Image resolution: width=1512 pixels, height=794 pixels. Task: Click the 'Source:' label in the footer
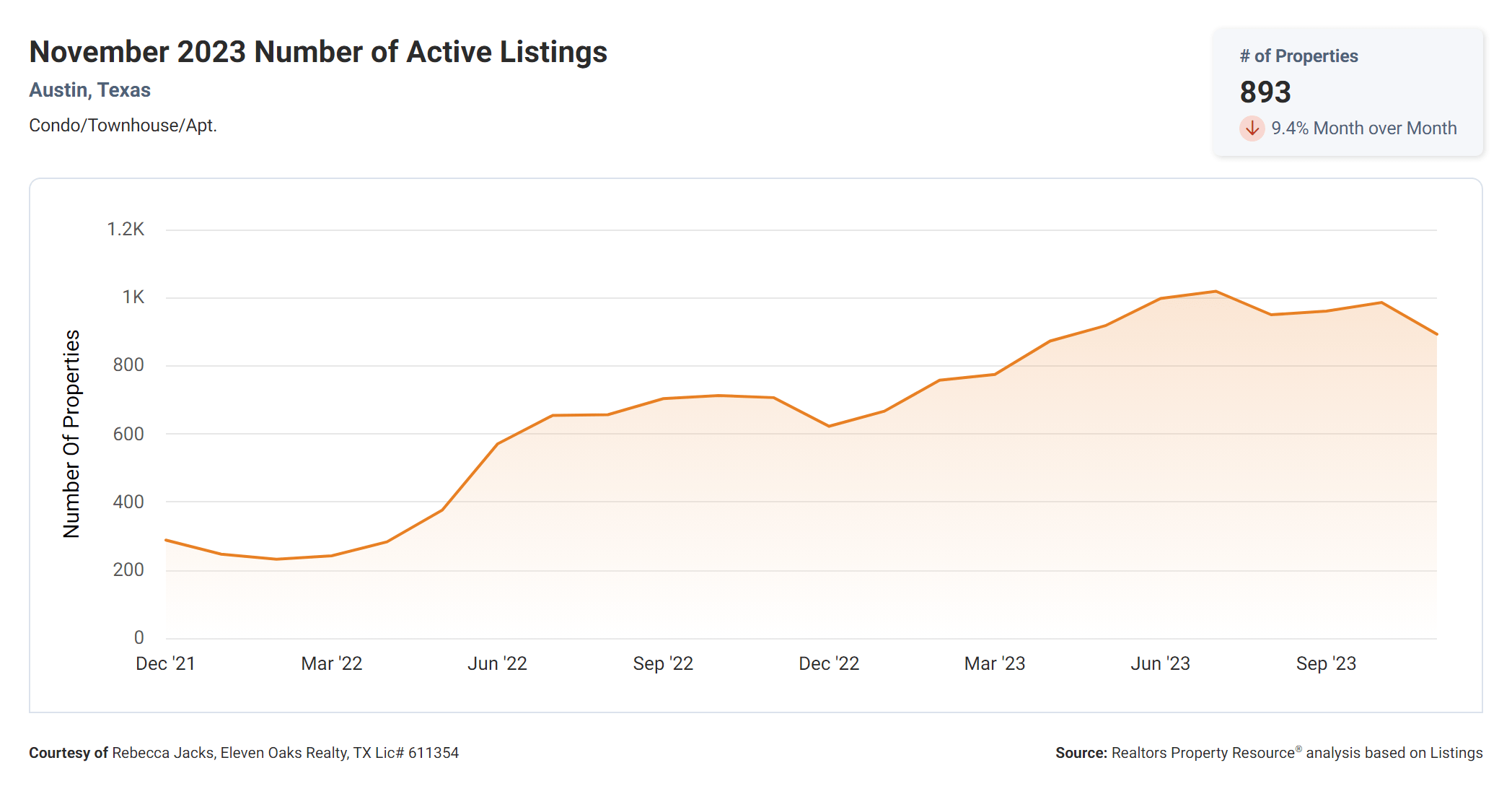tap(1081, 753)
